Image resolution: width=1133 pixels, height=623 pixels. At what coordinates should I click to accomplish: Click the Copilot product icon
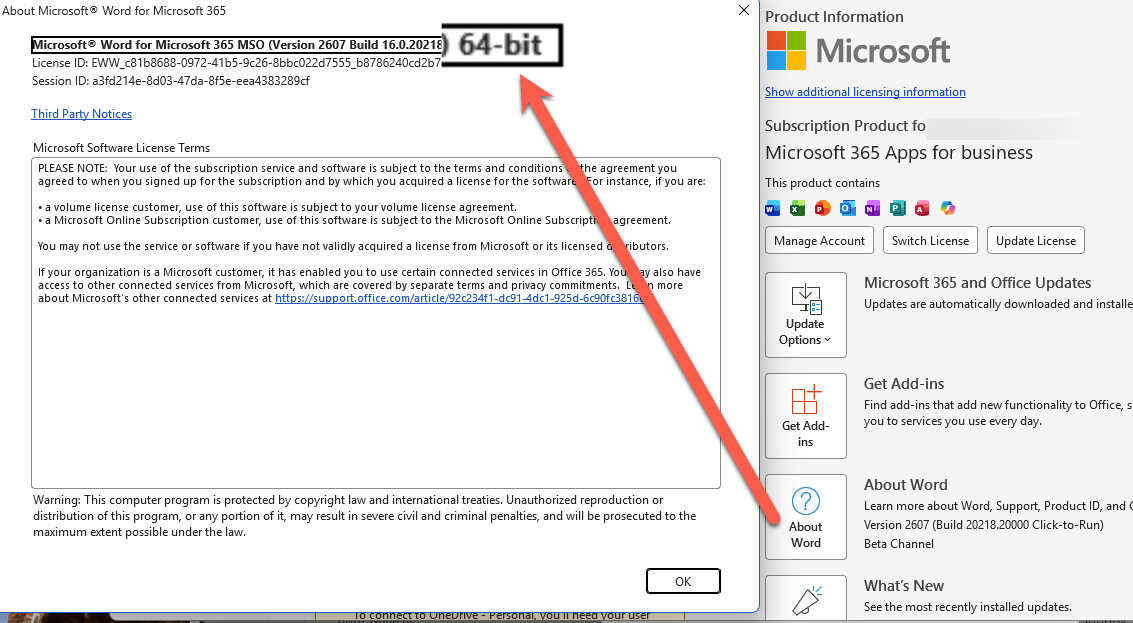click(948, 209)
